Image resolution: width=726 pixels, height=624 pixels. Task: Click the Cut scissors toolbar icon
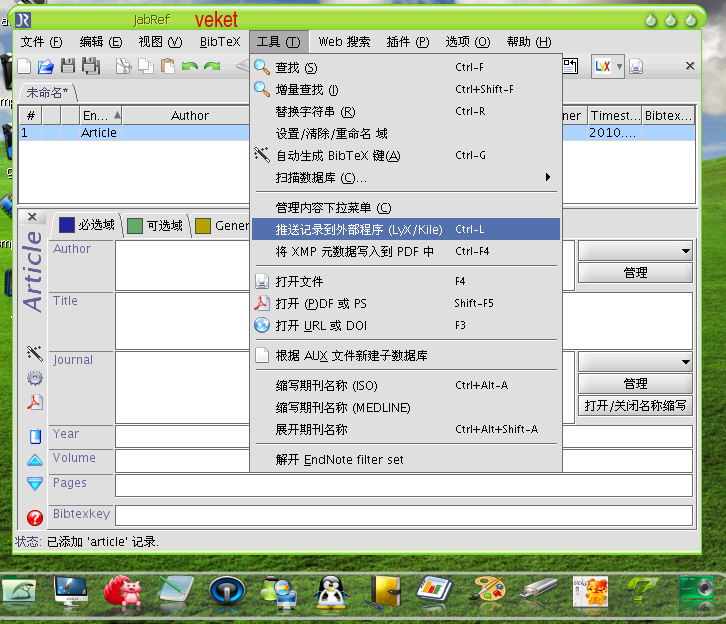[124, 66]
